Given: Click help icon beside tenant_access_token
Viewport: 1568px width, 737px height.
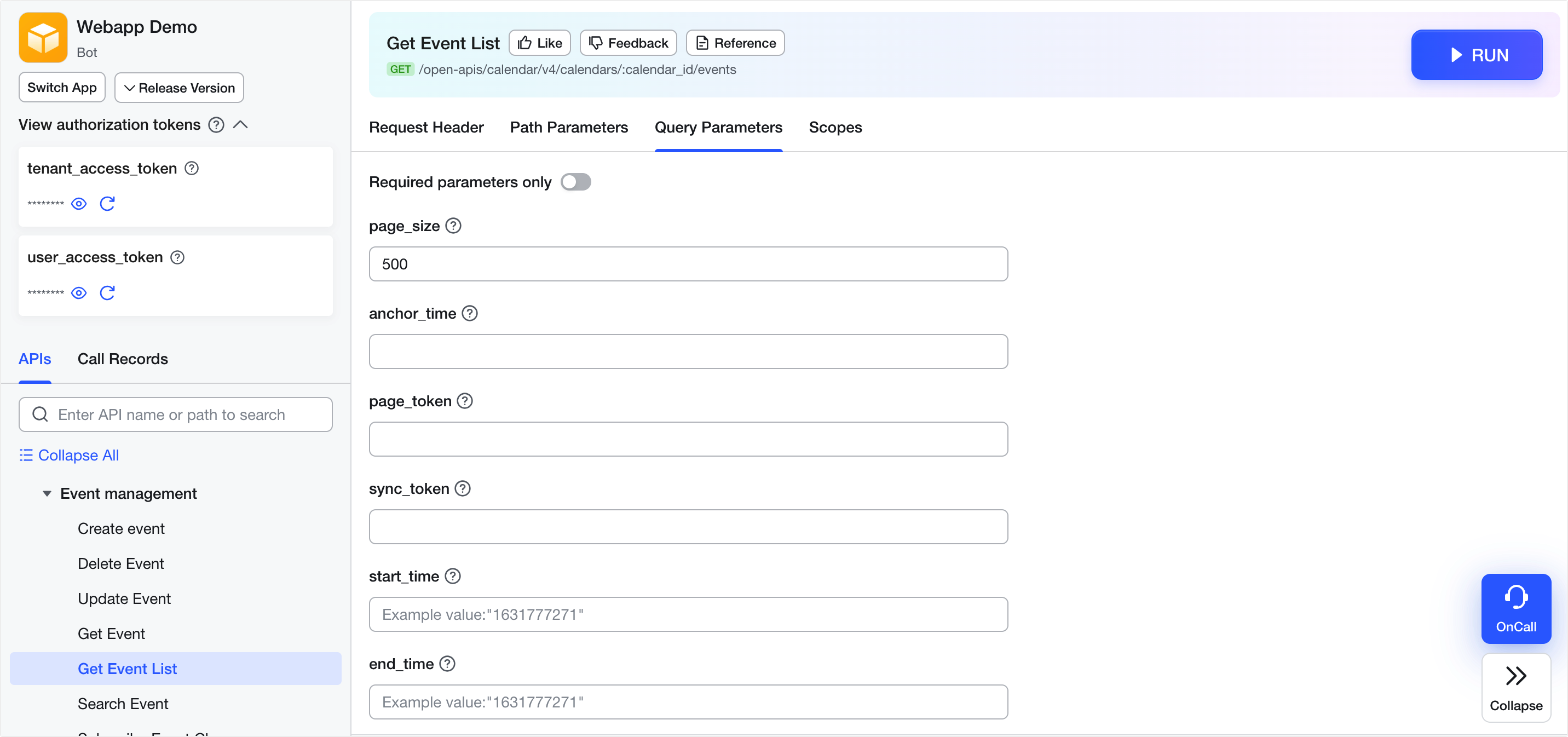Looking at the screenshot, I should click(192, 169).
